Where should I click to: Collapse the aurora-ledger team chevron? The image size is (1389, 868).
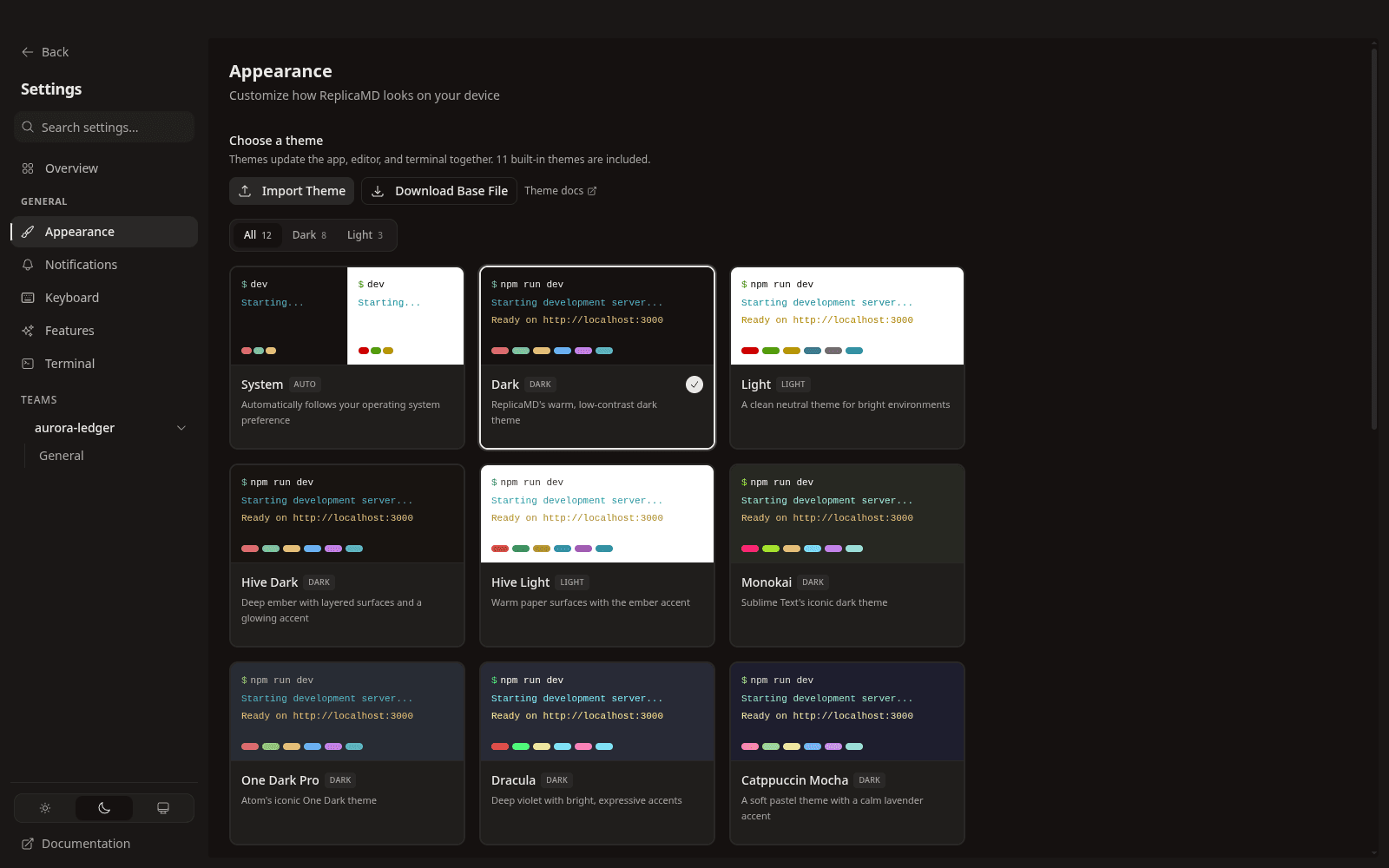181,428
